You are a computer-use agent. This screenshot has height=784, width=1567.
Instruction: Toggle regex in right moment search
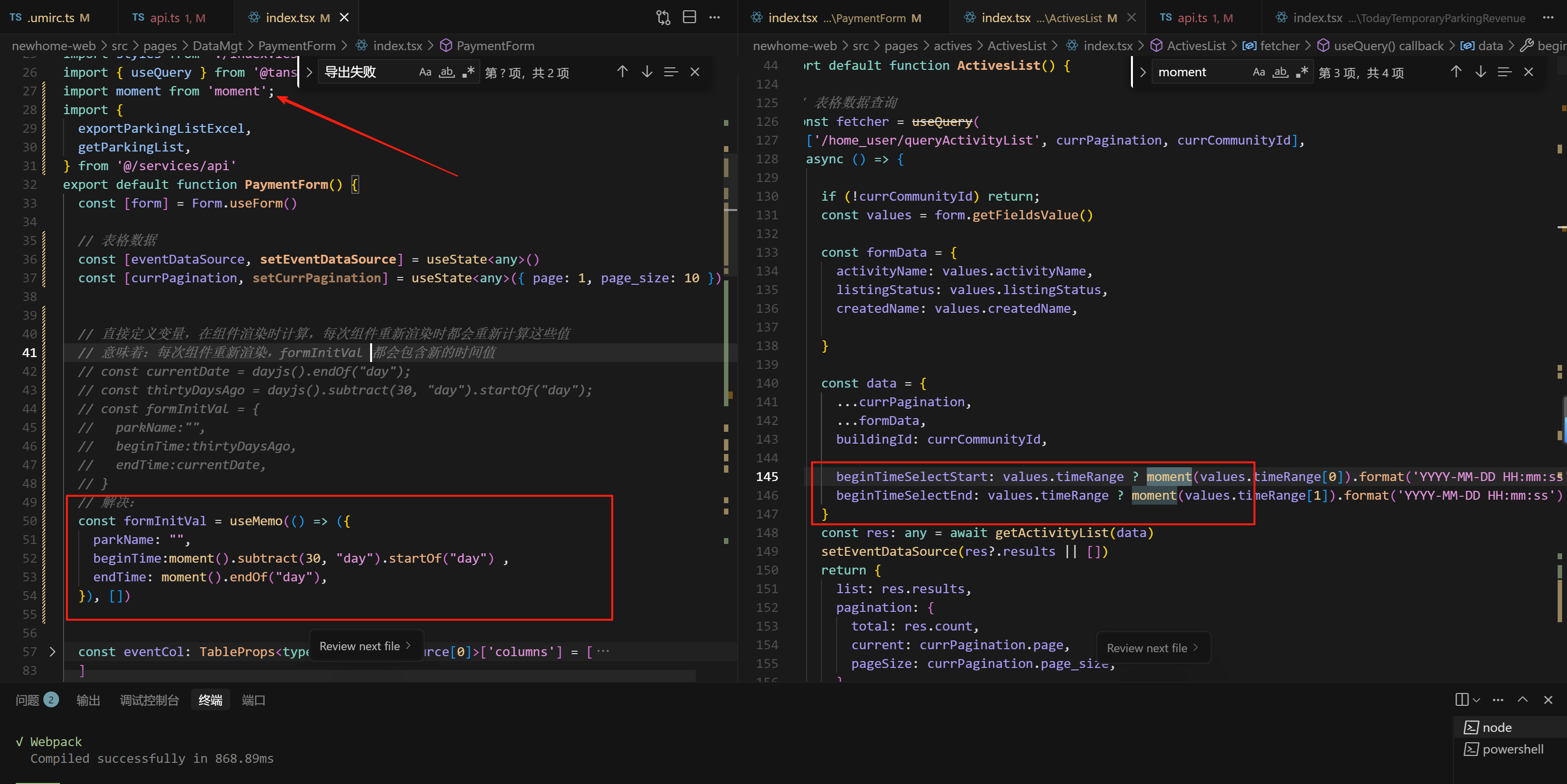click(x=1302, y=72)
